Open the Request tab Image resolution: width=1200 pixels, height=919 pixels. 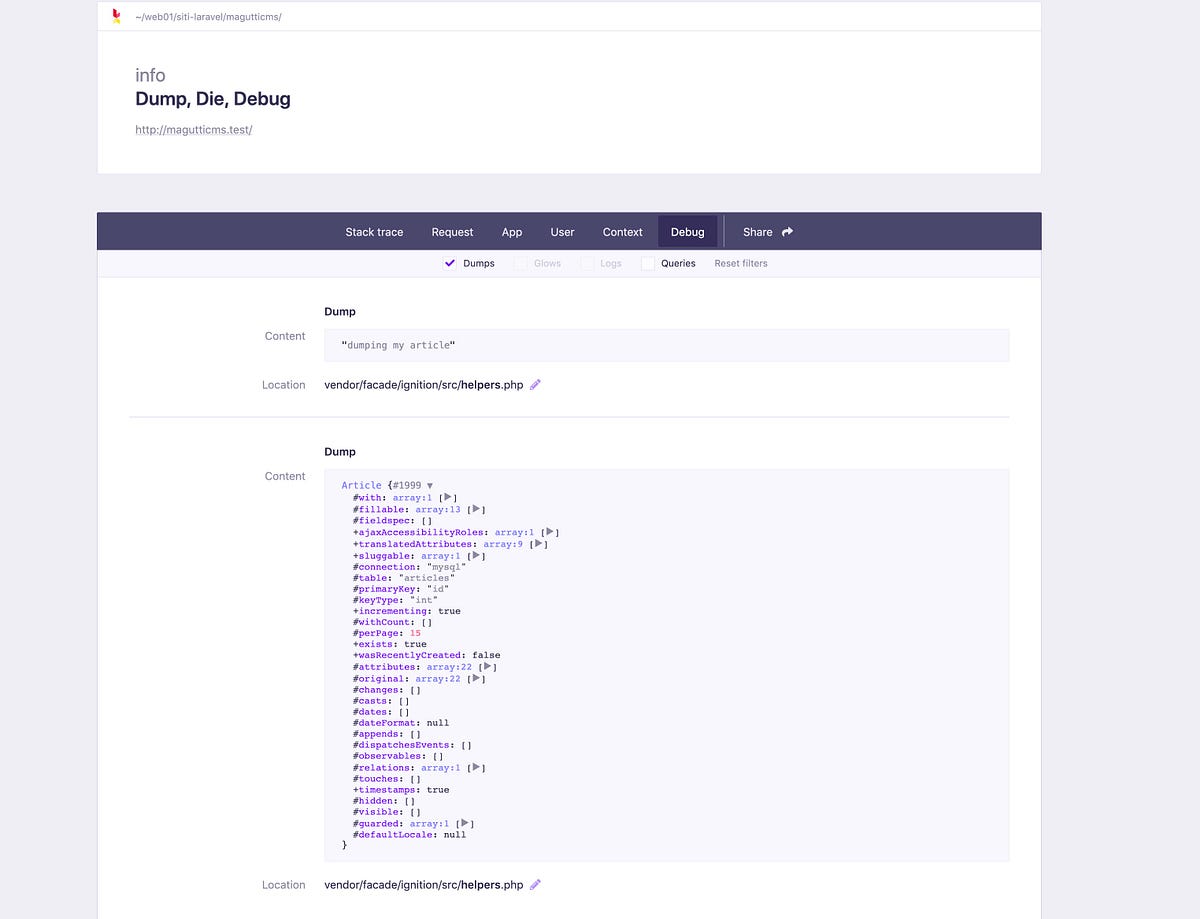(452, 231)
